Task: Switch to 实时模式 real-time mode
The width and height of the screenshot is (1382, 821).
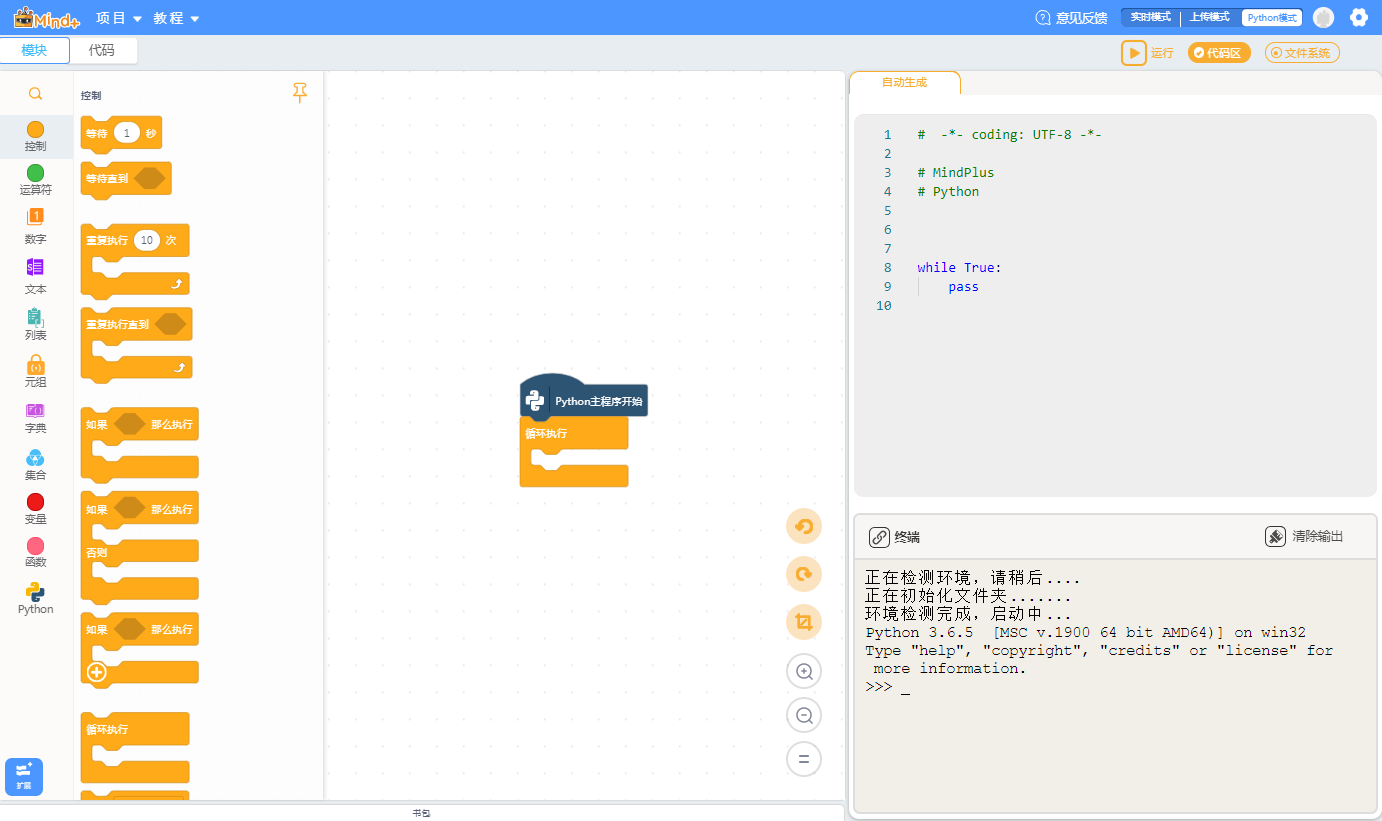Action: point(1151,18)
